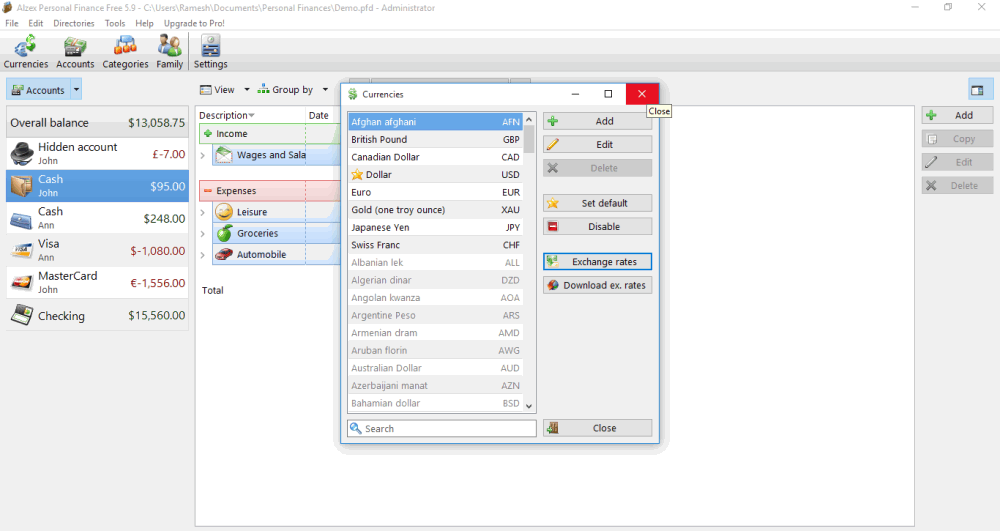Viewport: 1000px width, 531px height.
Task: Click John's Cash wallet icon
Action: point(22,186)
